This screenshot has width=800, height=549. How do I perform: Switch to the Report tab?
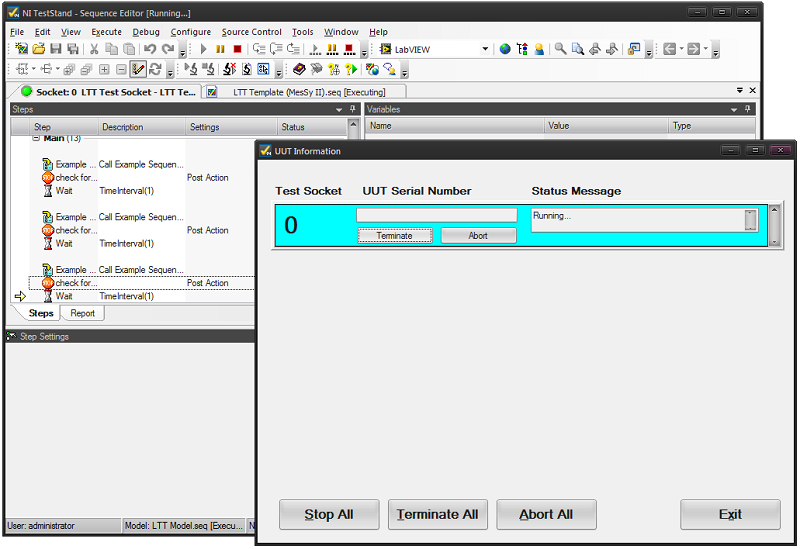point(83,313)
